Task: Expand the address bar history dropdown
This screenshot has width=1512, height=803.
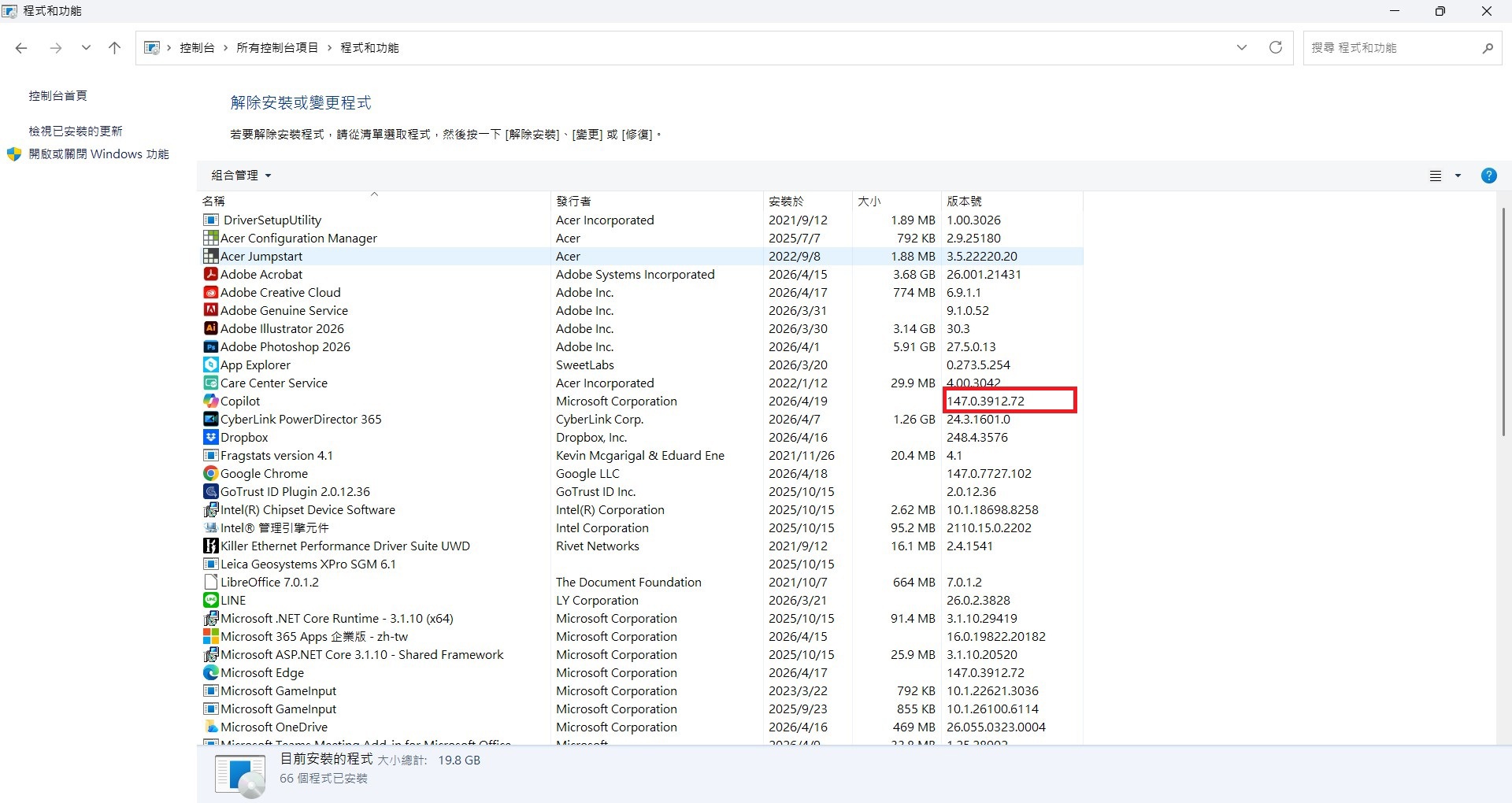Action: point(1242,47)
